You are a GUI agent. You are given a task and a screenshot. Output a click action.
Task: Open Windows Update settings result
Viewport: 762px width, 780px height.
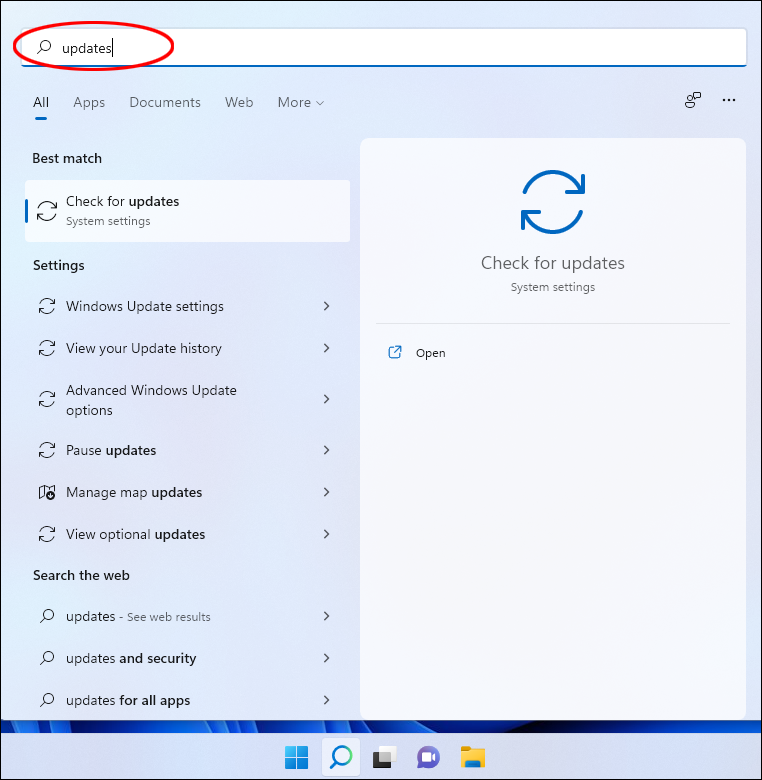[x=188, y=306]
